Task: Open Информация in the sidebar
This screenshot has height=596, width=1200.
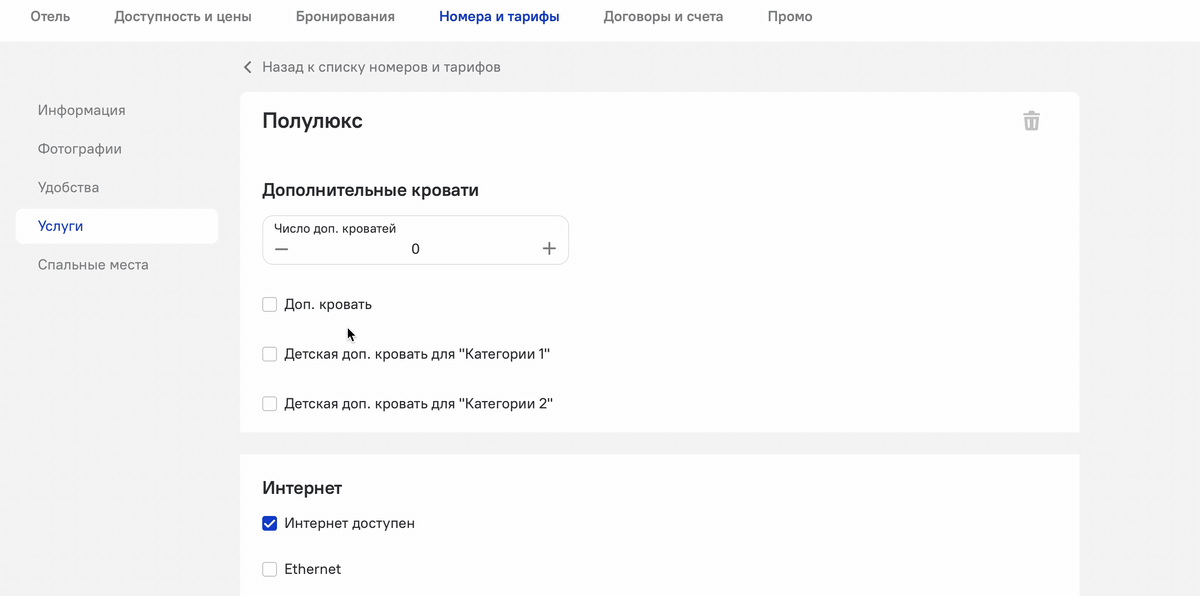Action: click(82, 110)
